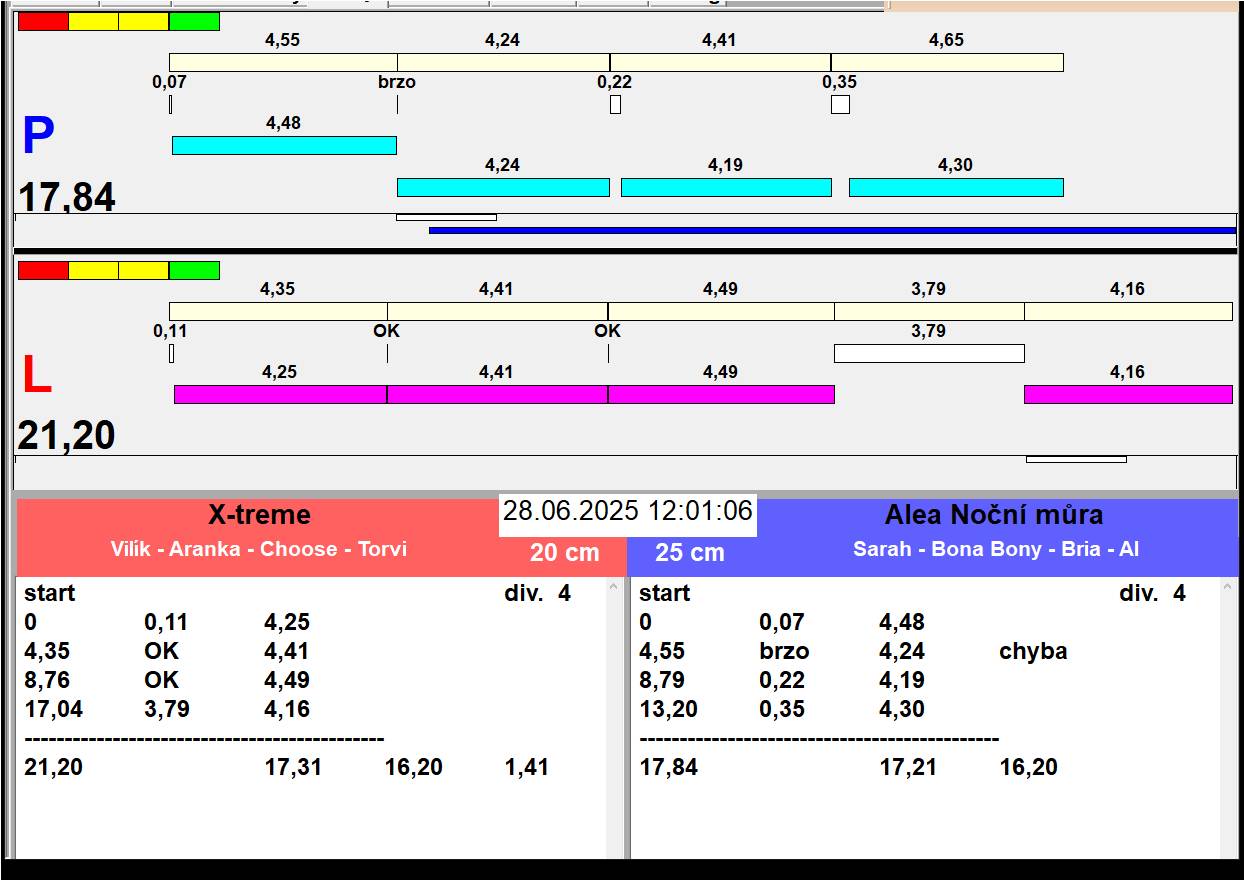The width and height of the screenshot is (1244, 880).
Task: Click the green start light in lane L
Action: pyautogui.click(x=194, y=270)
